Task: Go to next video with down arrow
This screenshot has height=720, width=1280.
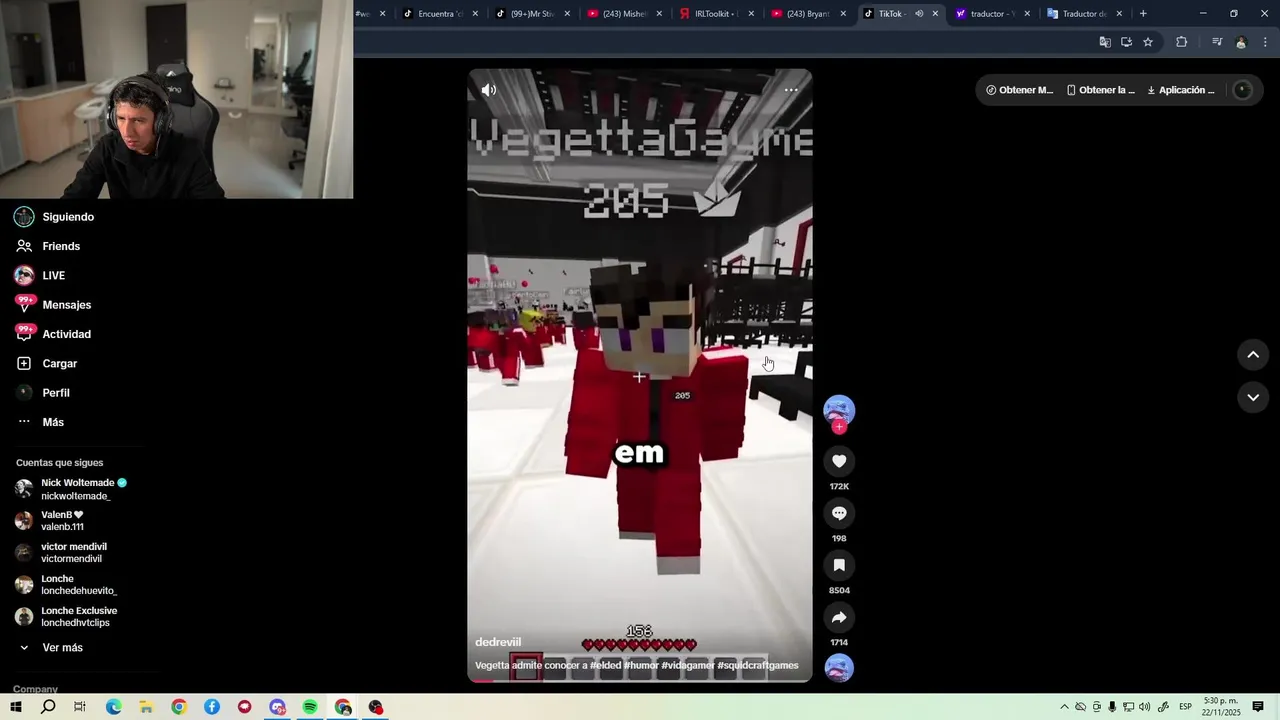Action: (x=1253, y=397)
